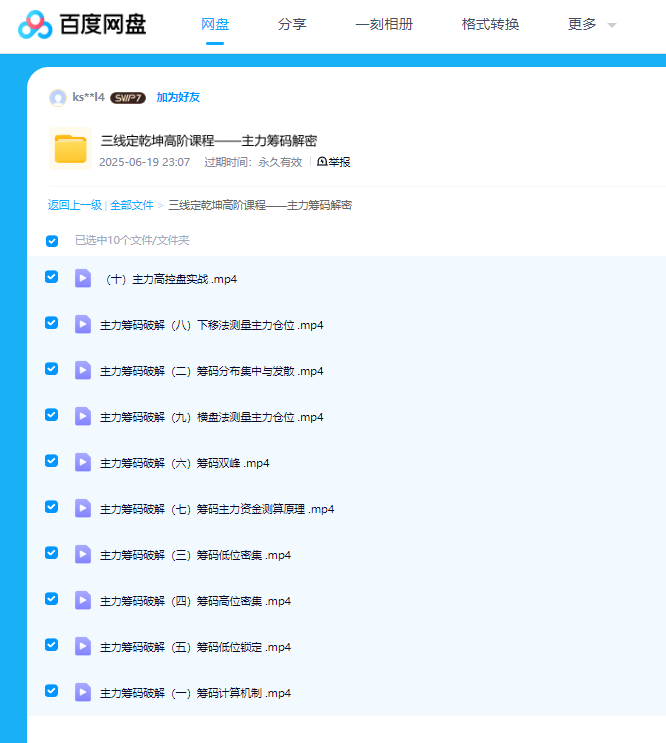The height and width of the screenshot is (743, 666).
Task: Click 加为好友 link
Action: coord(178,97)
